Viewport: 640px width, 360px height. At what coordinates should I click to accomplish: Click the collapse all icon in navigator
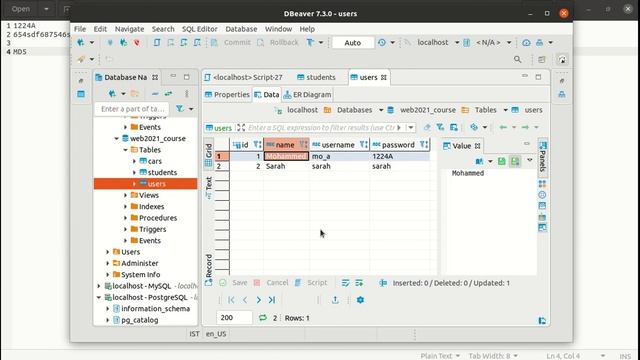point(155,94)
